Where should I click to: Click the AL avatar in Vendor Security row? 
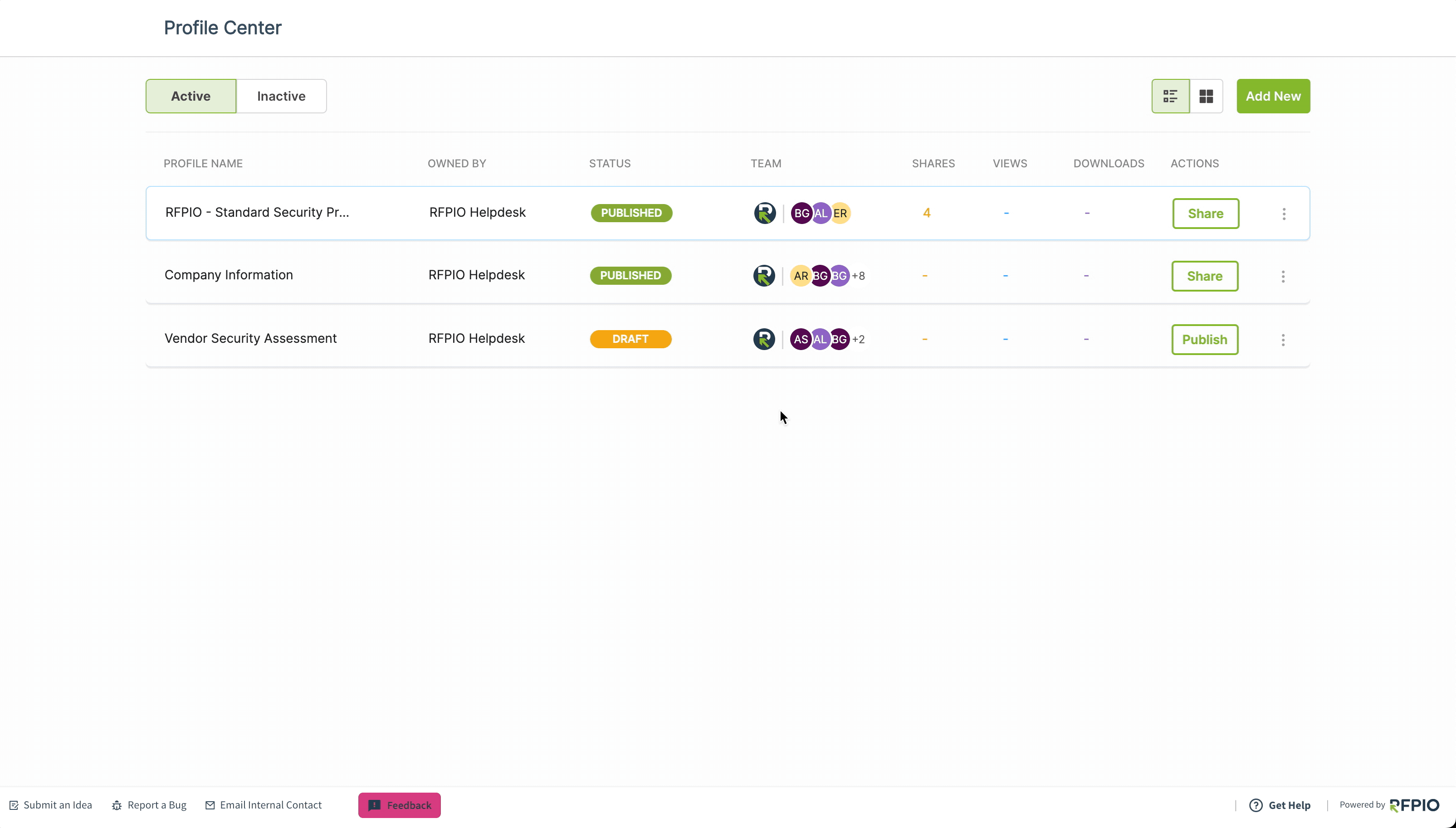(820, 340)
